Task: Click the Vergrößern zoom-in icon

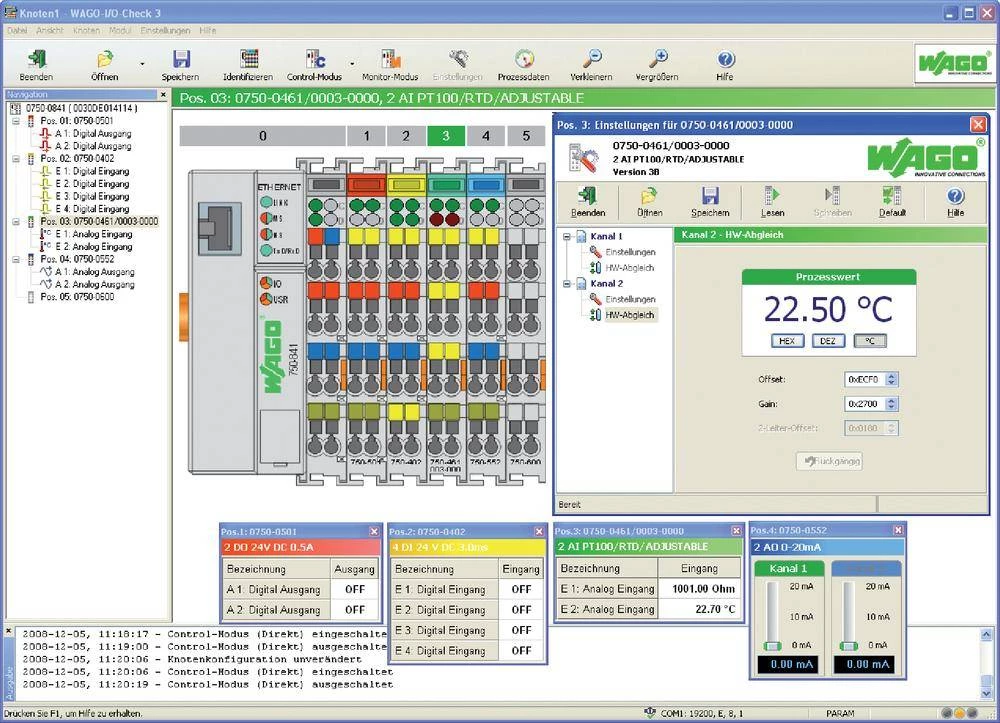Action: pos(660,60)
